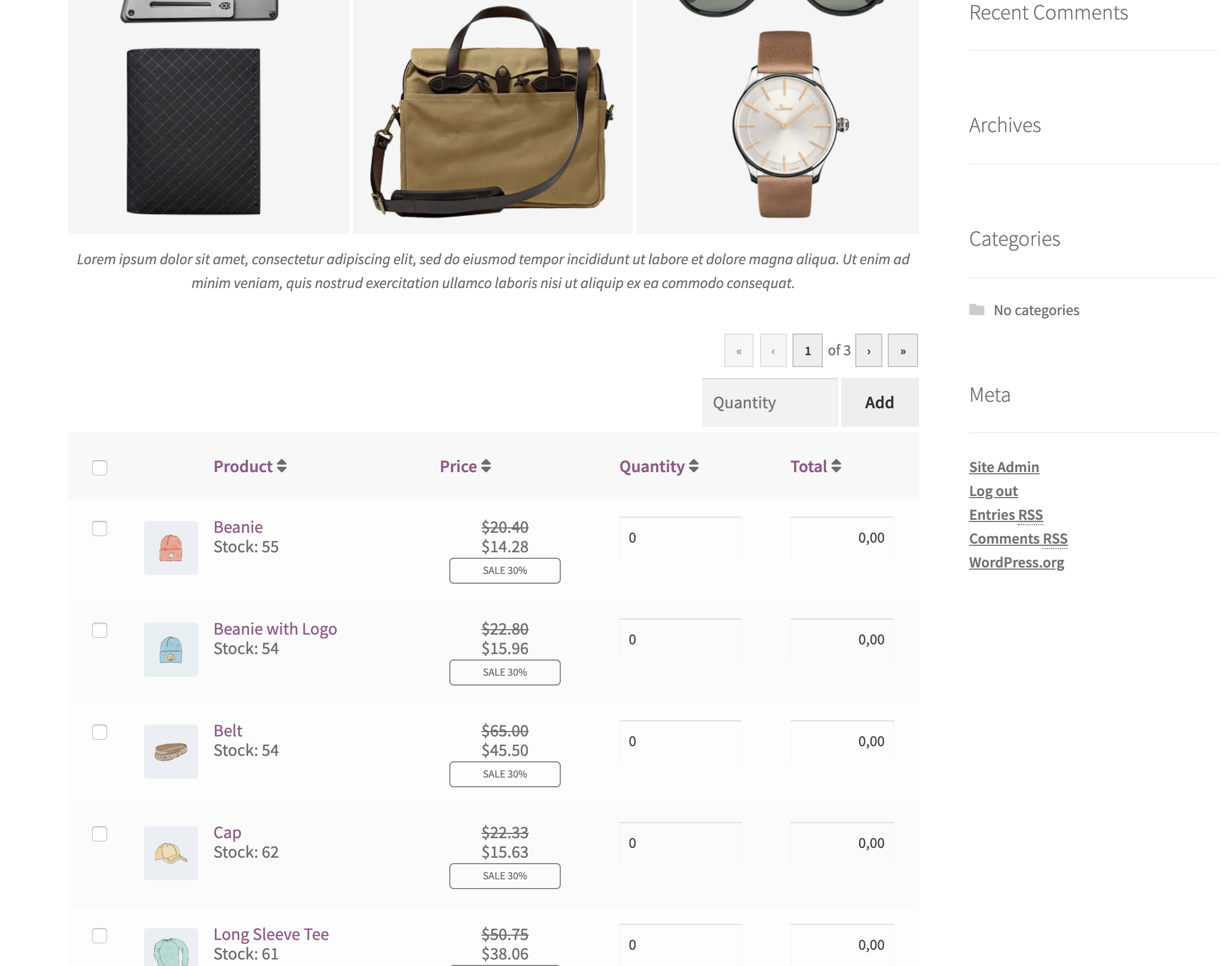Focus the bulk Quantity input field
This screenshot has height=966, width=1232.
pyautogui.click(x=770, y=402)
